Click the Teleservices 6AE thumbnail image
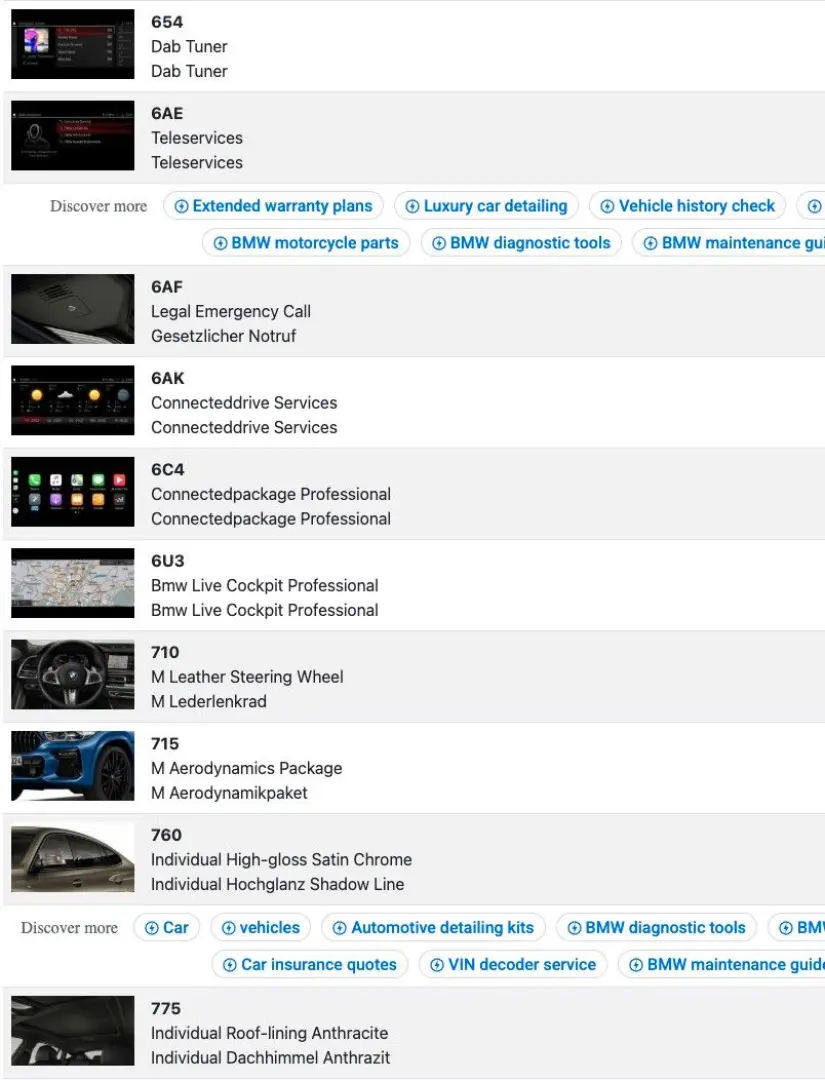The height and width of the screenshot is (1080, 825). point(72,136)
